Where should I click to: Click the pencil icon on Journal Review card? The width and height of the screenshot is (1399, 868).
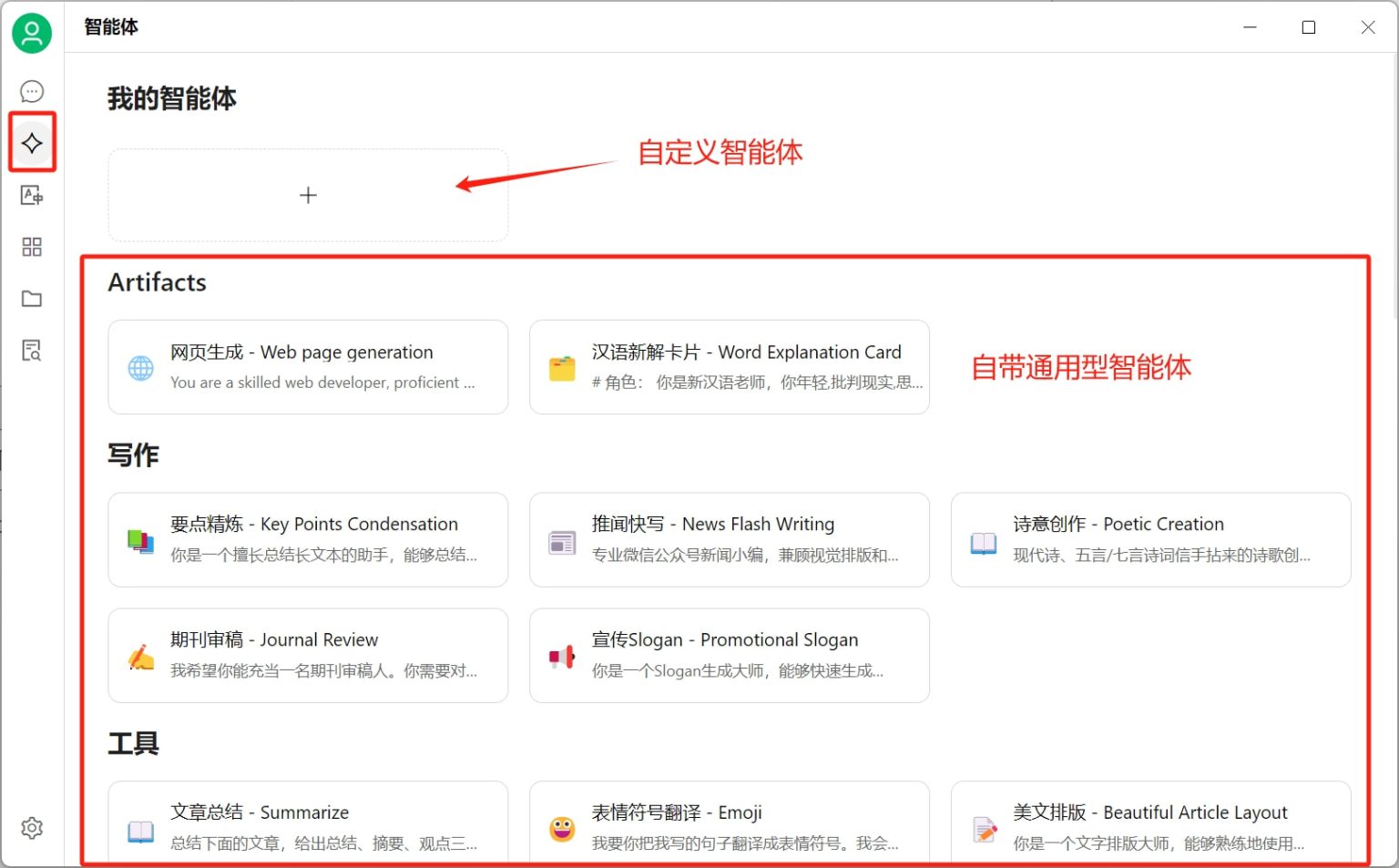(140, 656)
